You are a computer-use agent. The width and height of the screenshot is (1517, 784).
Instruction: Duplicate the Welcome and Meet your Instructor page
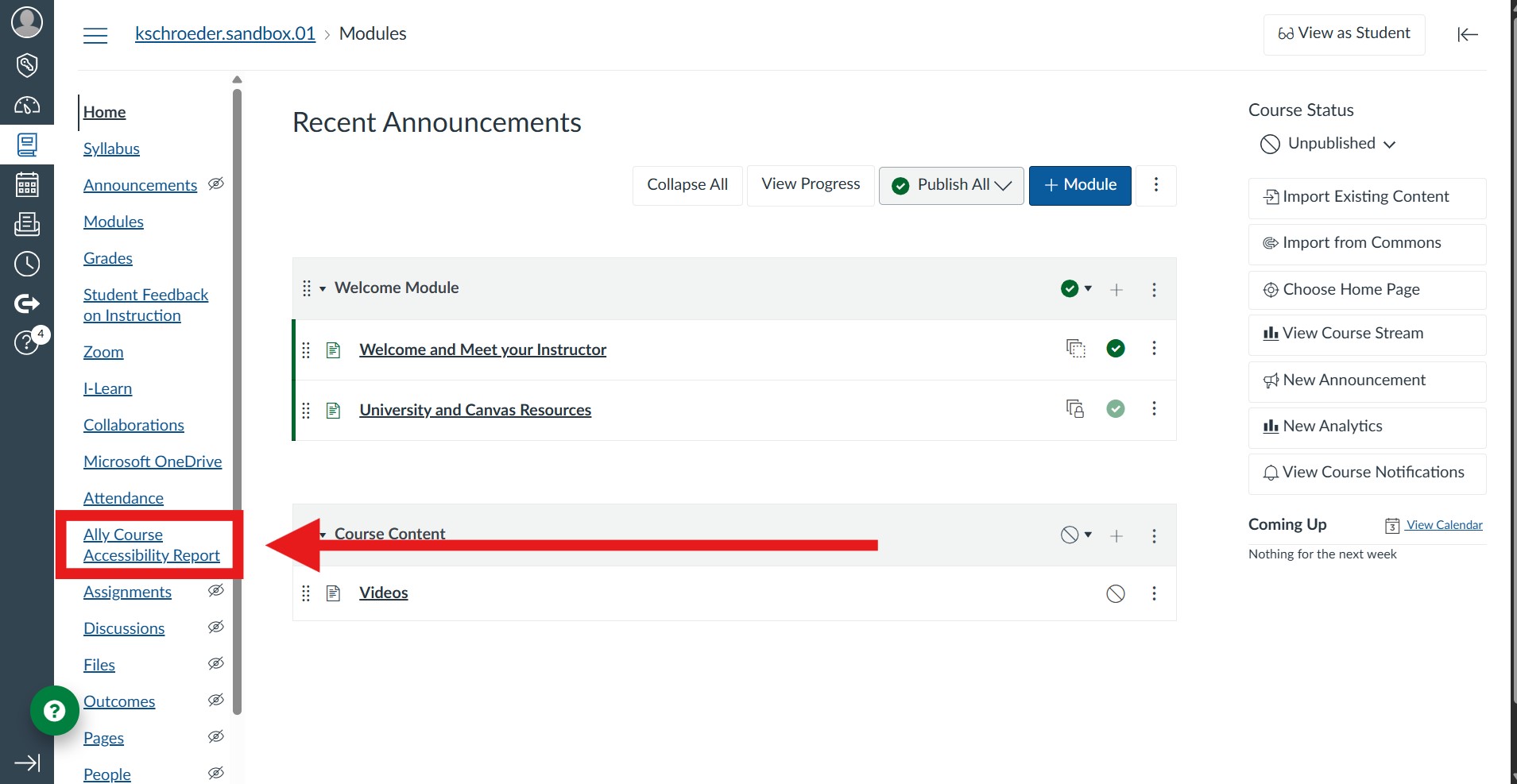(x=1076, y=349)
